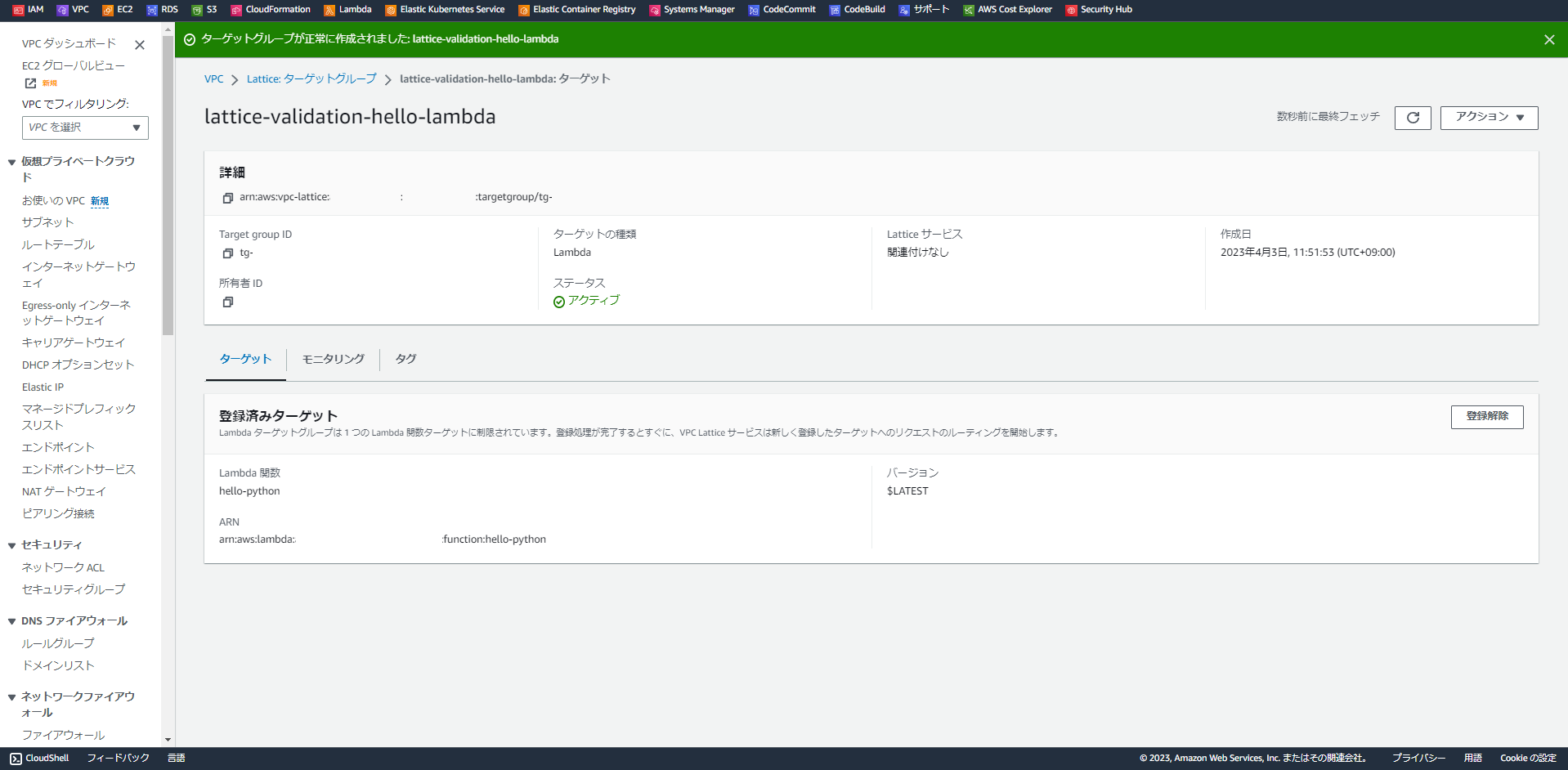Image resolution: width=1568 pixels, height=770 pixels.
Task: Open the EC2 shortcut icon
Action: coord(108,10)
